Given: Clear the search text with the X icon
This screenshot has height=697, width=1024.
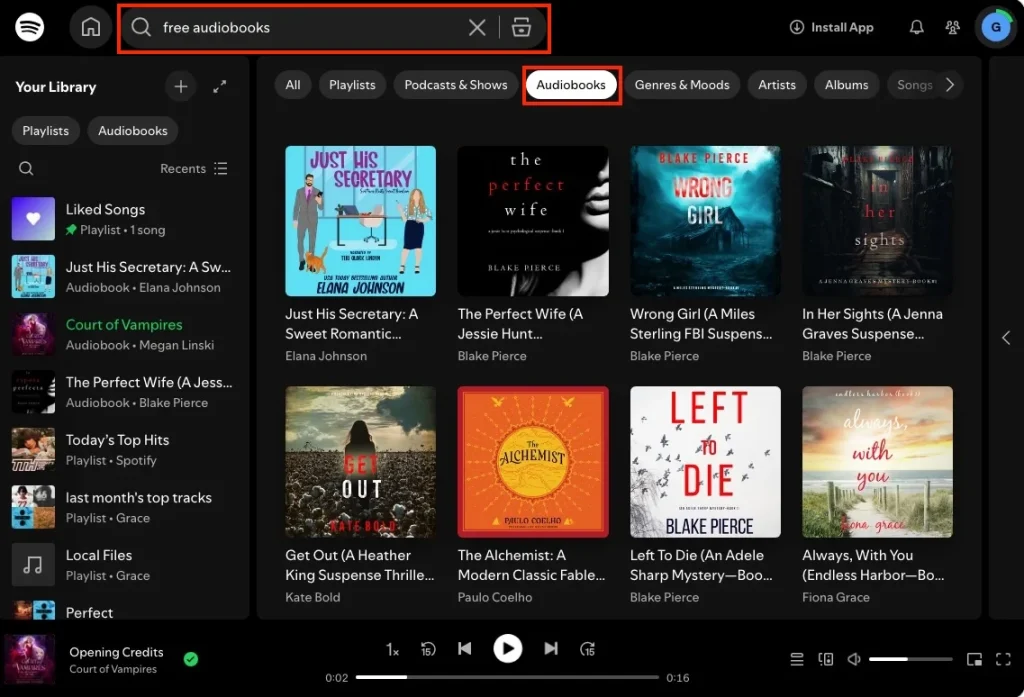Looking at the screenshot, I should pyautogui.click(x=477, y=27).
